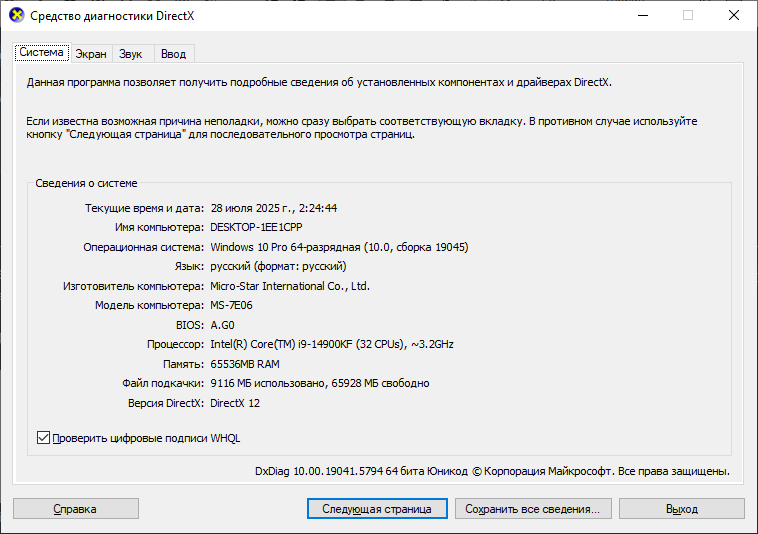Close the DirectX diagnostics window
Screen dimensions: 758x534
pyautogui.click(x=733, y=16)
